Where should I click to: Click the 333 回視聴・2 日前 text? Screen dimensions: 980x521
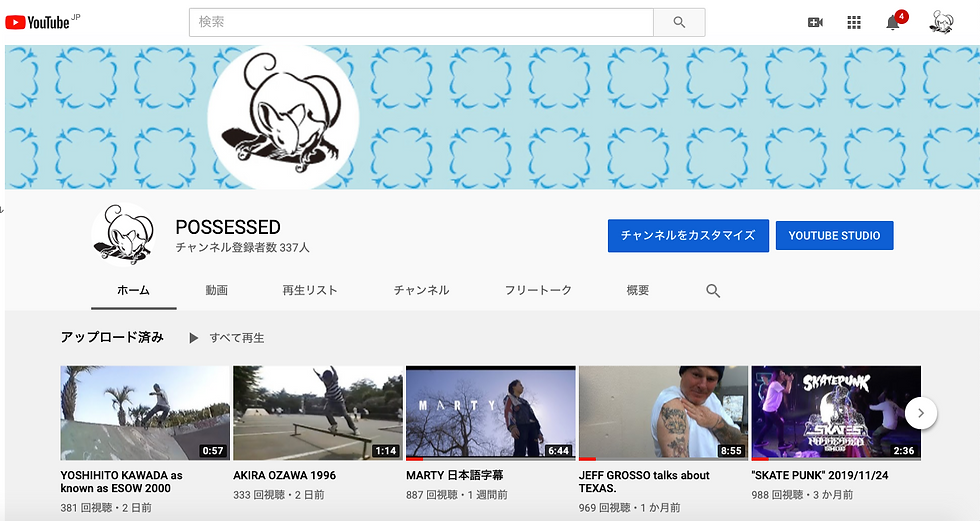click(279, 495)
